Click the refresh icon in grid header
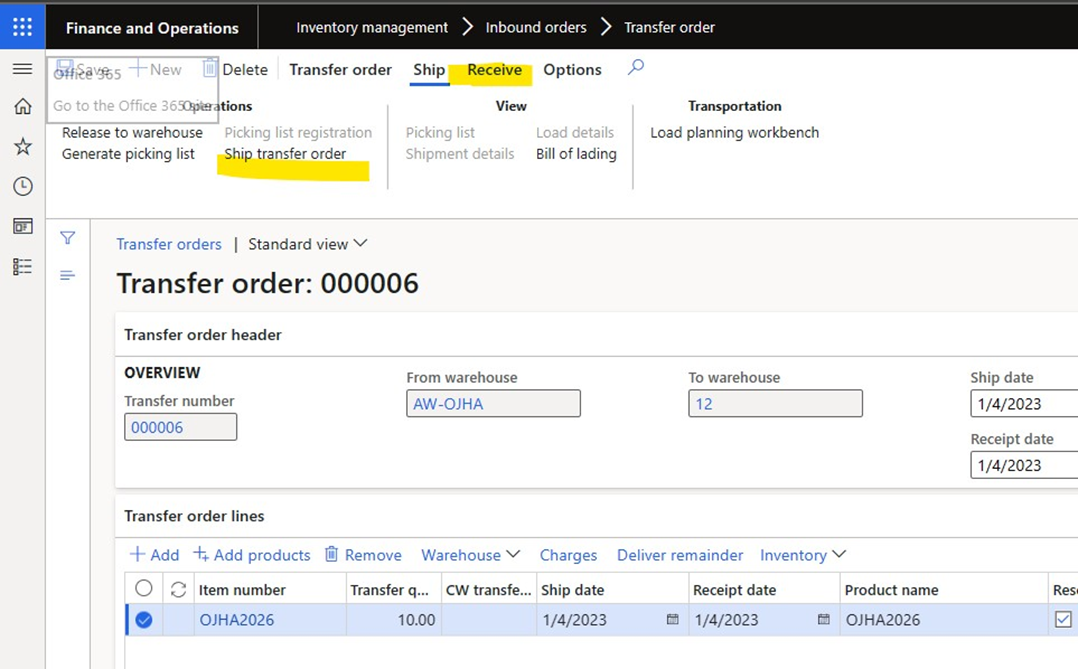The image size is (1078, 669). click(179, 590)
